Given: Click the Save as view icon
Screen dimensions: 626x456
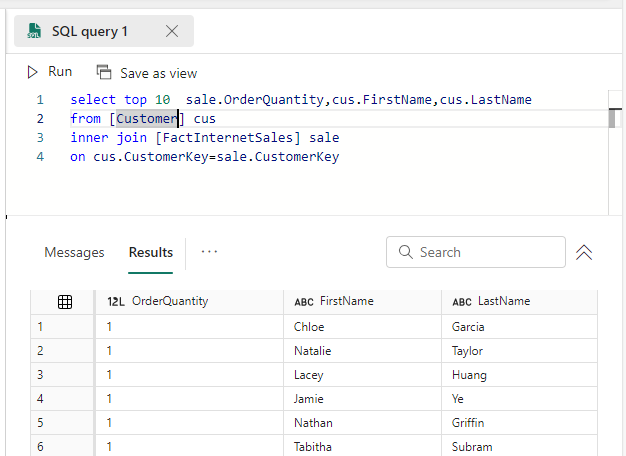Looking at the screenshot, I should click(104, 72).
